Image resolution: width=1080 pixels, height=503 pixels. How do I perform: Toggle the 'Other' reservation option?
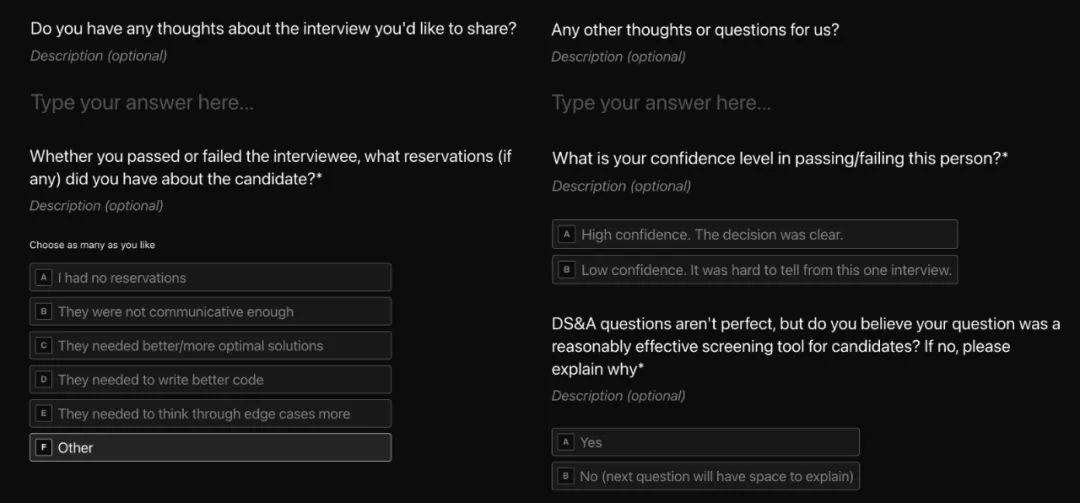(211, 448)
